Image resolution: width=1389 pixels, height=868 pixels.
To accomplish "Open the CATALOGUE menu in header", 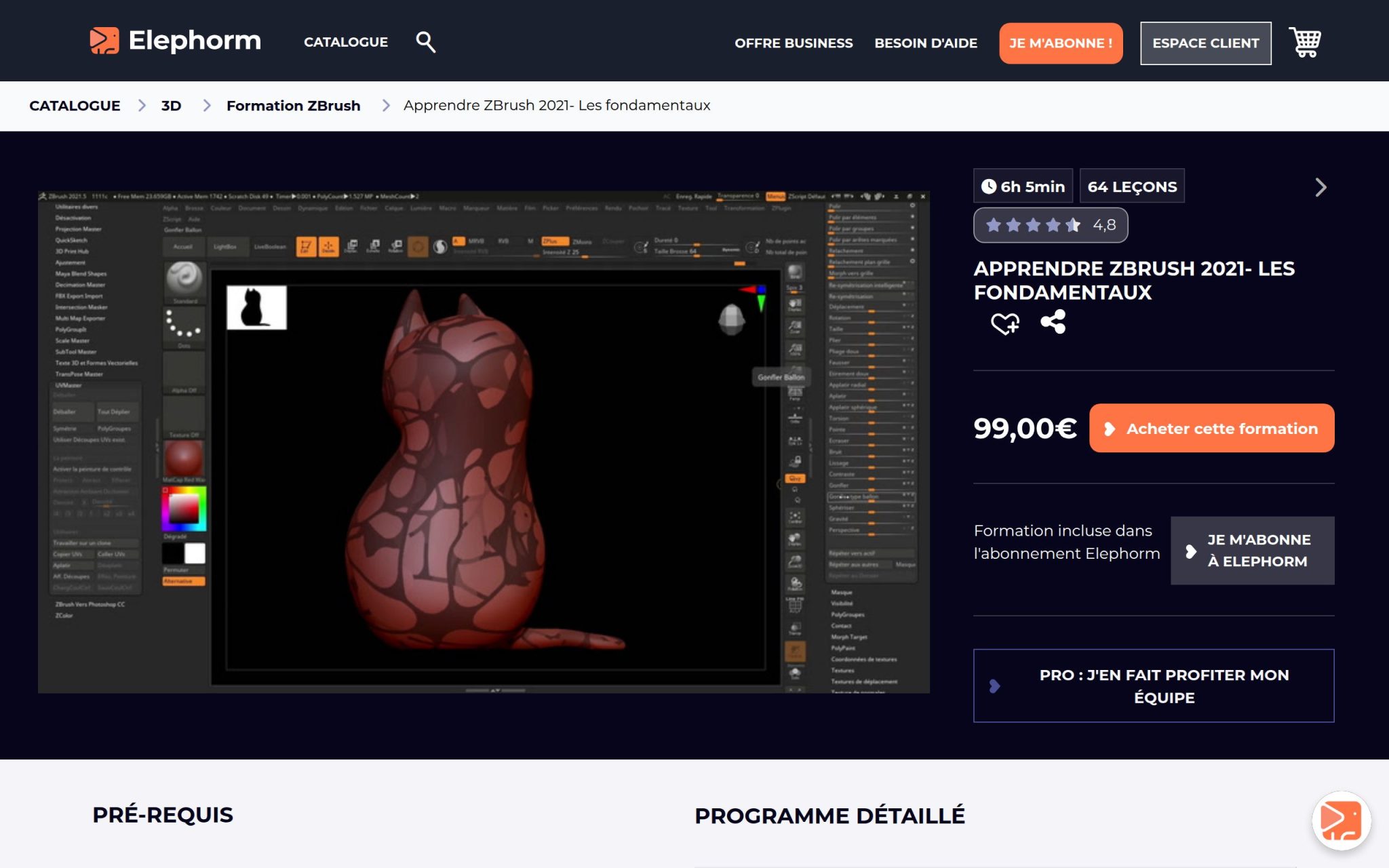I will (346, 42).
